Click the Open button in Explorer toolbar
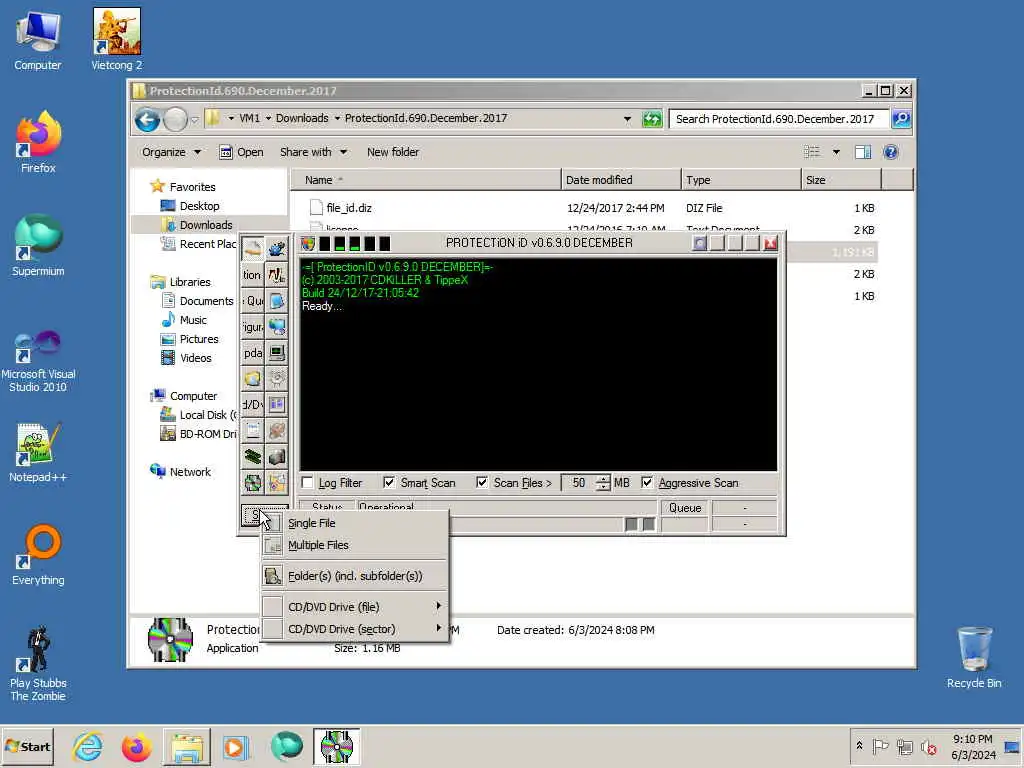This screenshot has height=768, width=1024. click(x=241, y=152)
